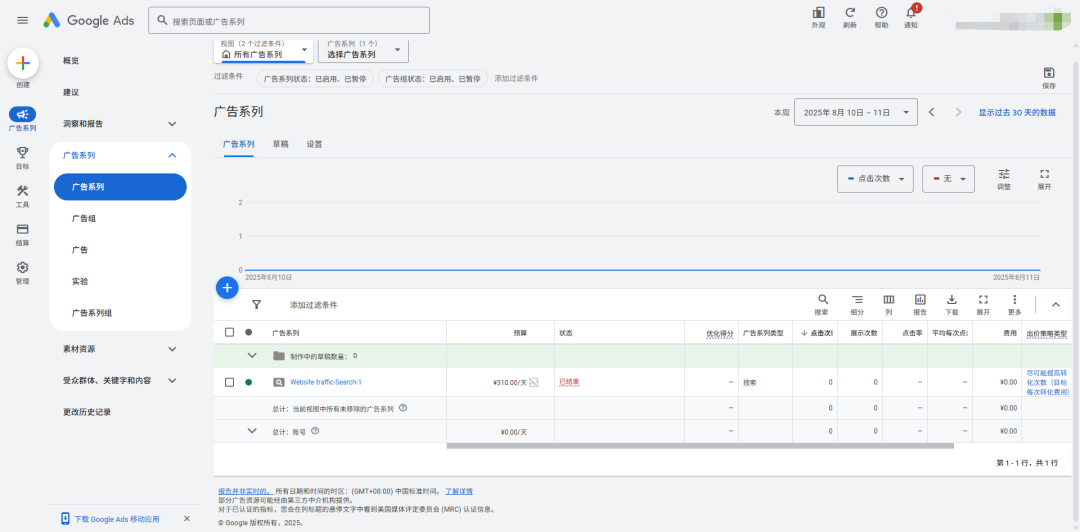Open the 无 second metric dropdown

pos(948,178)
